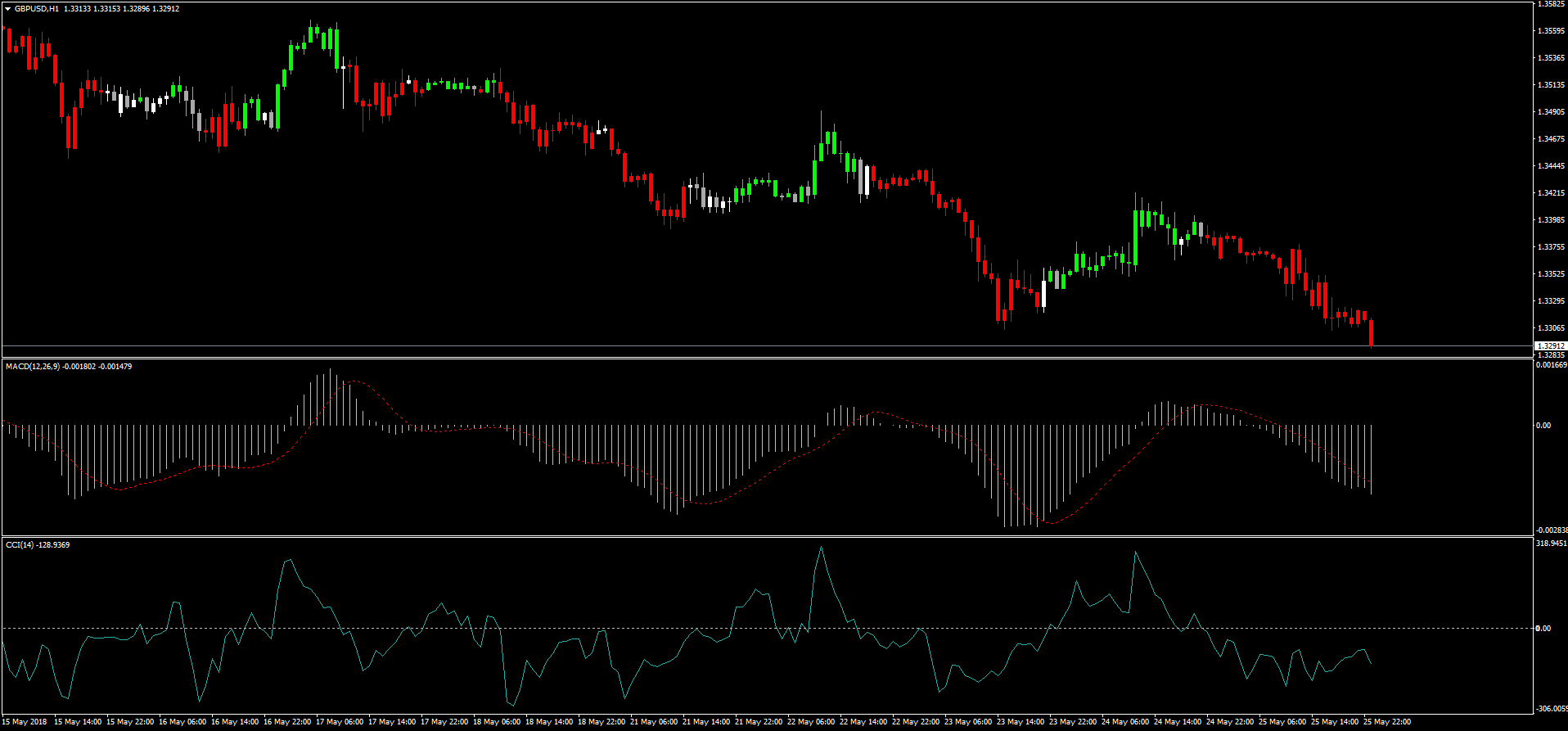Click the 24 May 22:00 time label
The image size is (1568, 731).
click(x=1230, y=722)
